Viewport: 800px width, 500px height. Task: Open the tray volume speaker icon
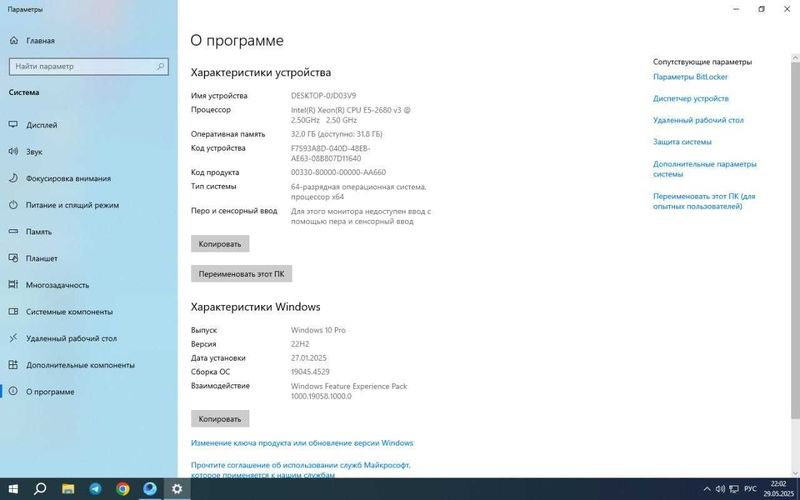[x=720, y=489]
